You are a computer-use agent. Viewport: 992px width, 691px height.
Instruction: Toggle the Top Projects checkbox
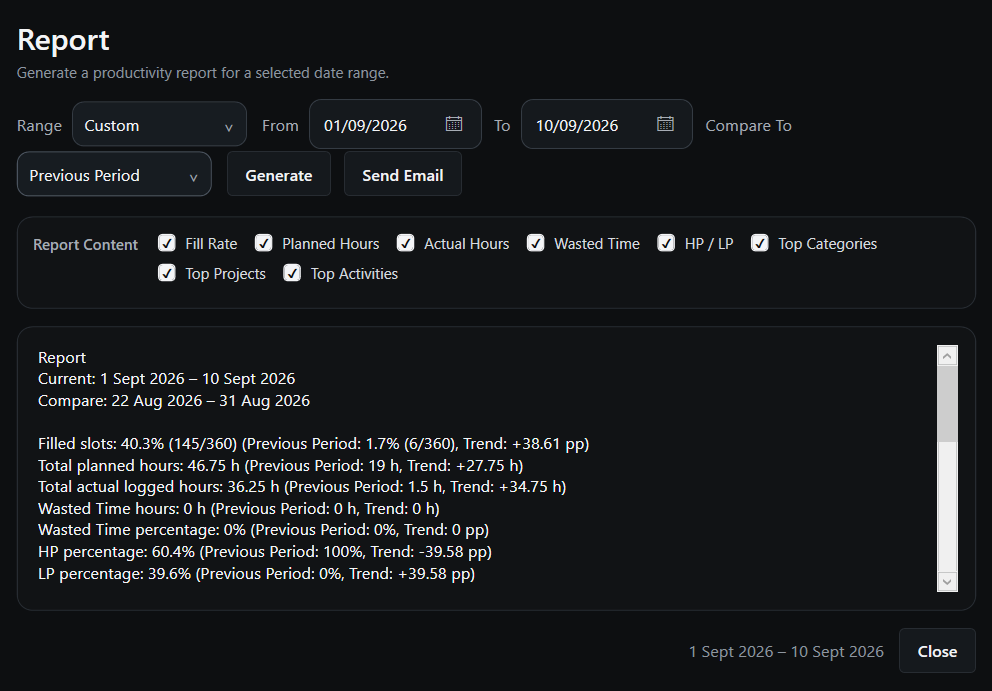tap(166, 273)
